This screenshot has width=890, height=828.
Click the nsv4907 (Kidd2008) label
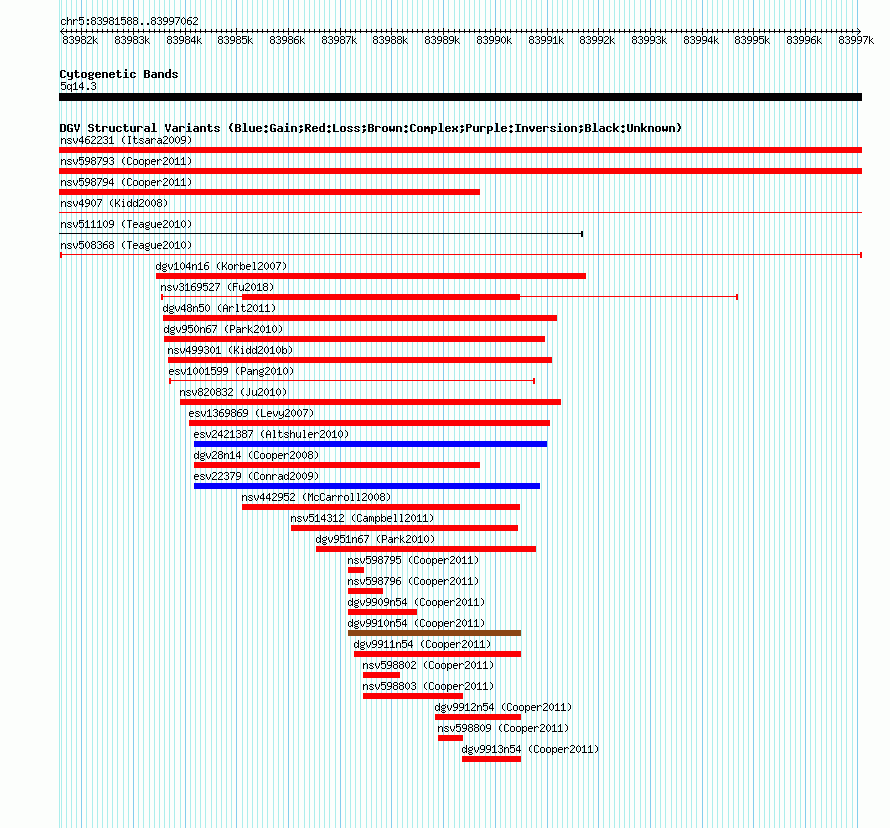[114, 203]
